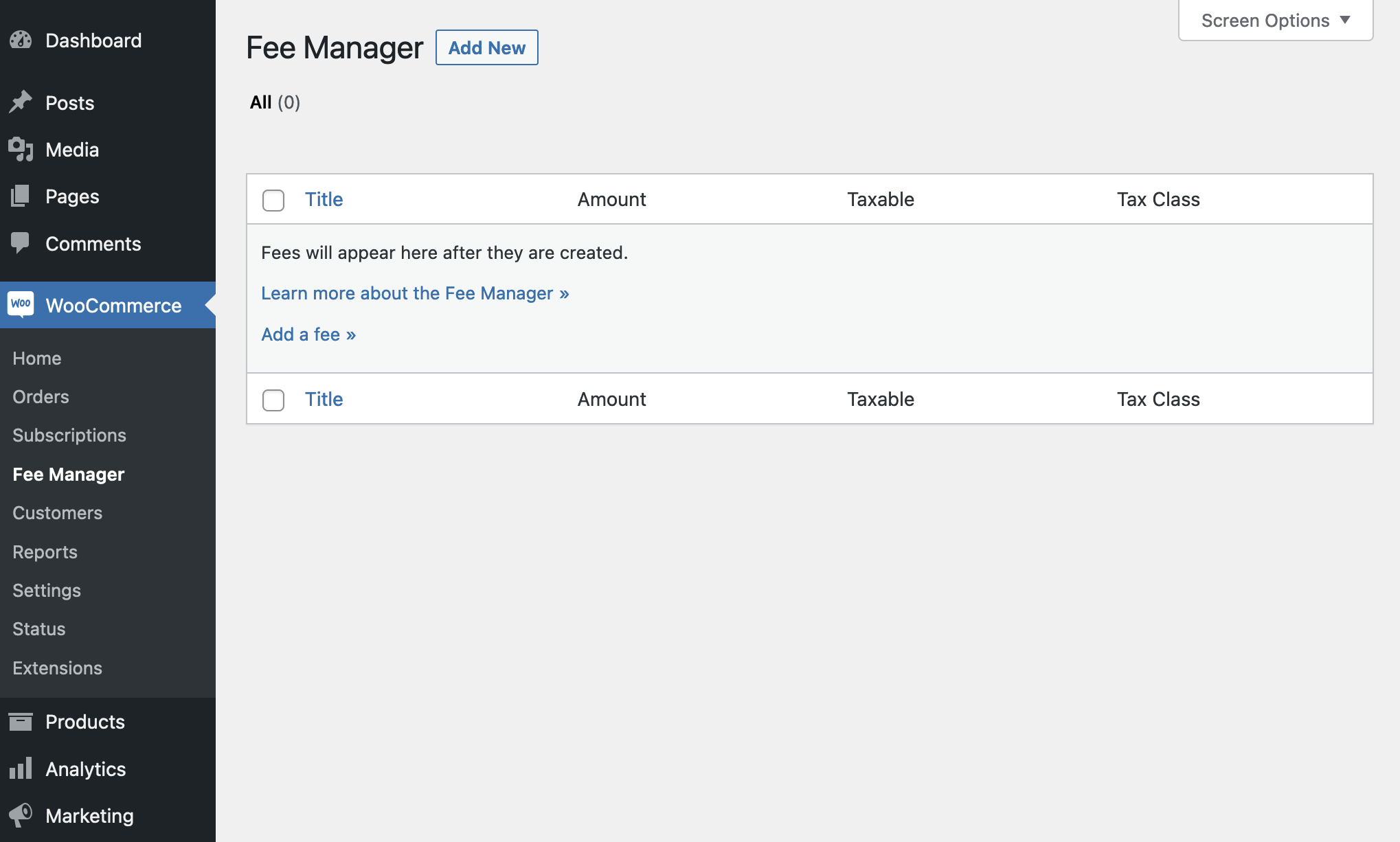The image size is (1400, 842).
Task: Open WooCommerce Settings in the sidebar
Action: 47,590
